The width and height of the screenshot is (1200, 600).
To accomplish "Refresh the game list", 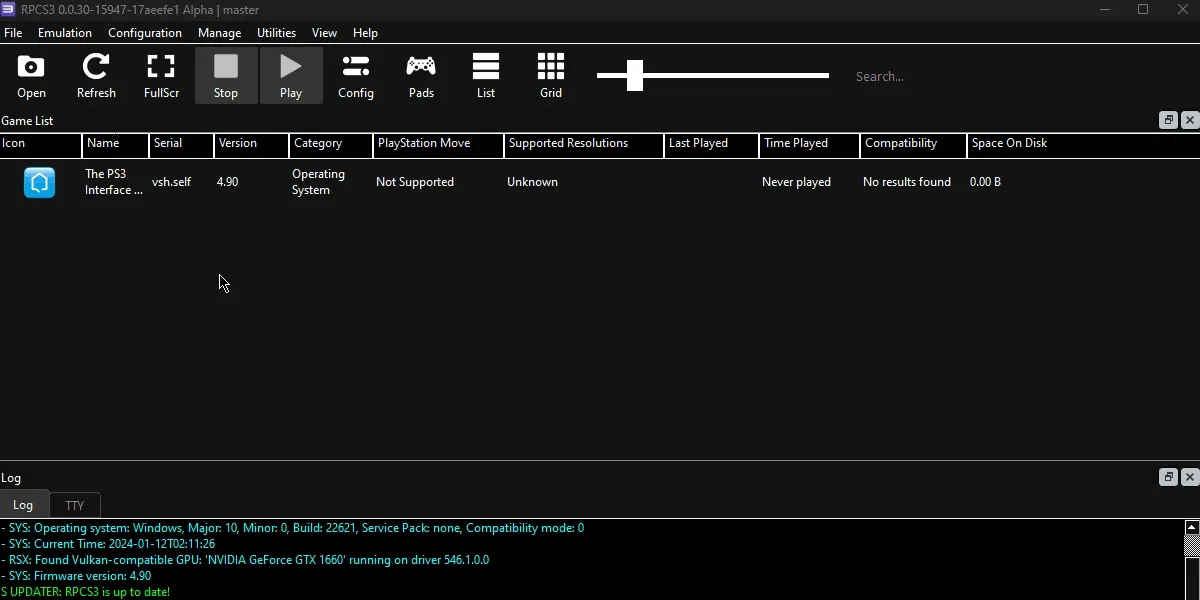I will [x=96, y=75].
